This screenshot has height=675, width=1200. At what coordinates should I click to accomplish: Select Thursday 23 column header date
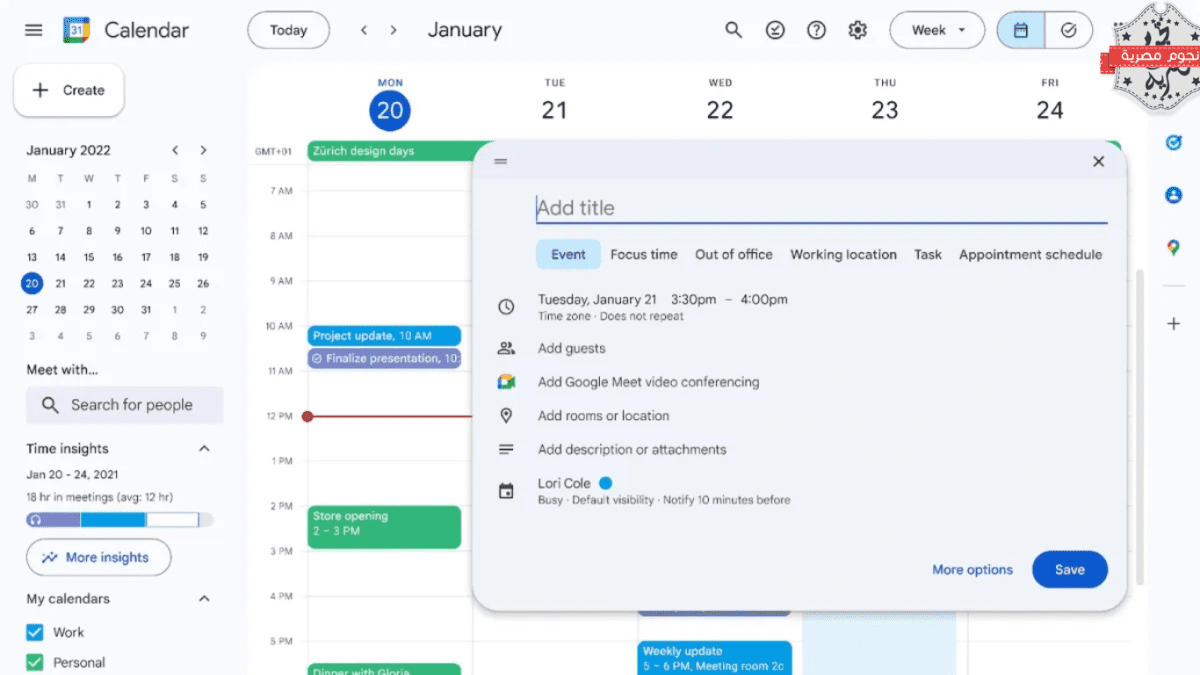pyautogui.click(x=885, y=110)
